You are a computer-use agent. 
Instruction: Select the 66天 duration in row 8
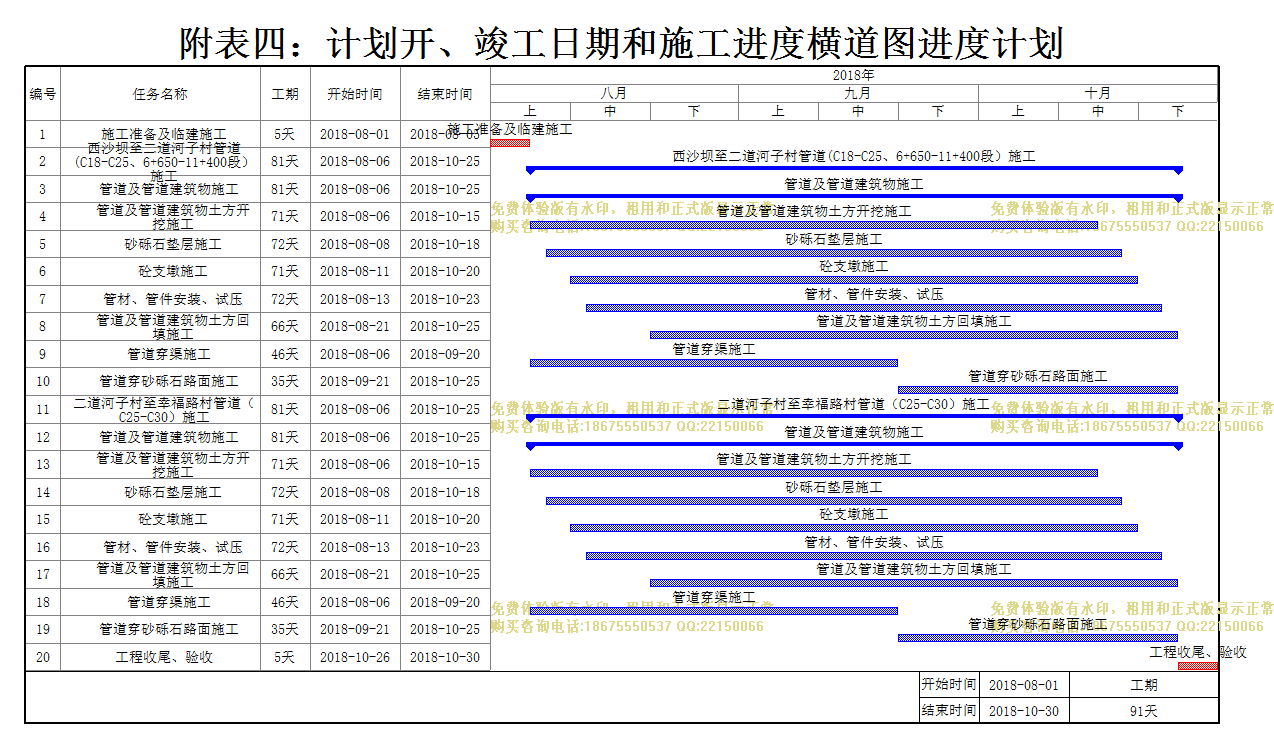[x=285, y=326]
